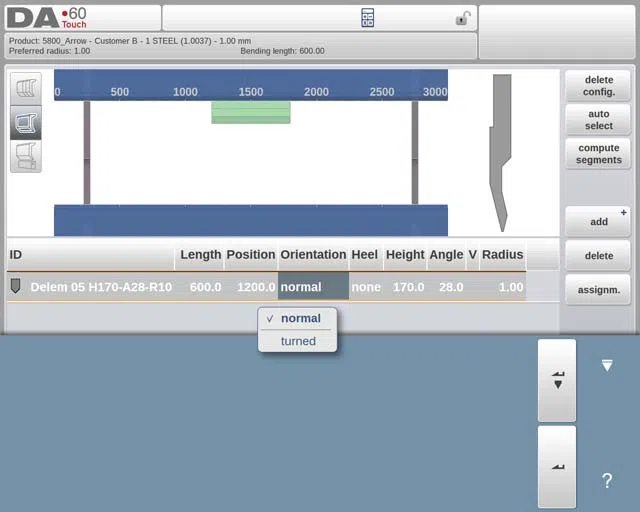Click the Angle value 28.0
This screenshot has width=640, height=512.
coord(451,287)
